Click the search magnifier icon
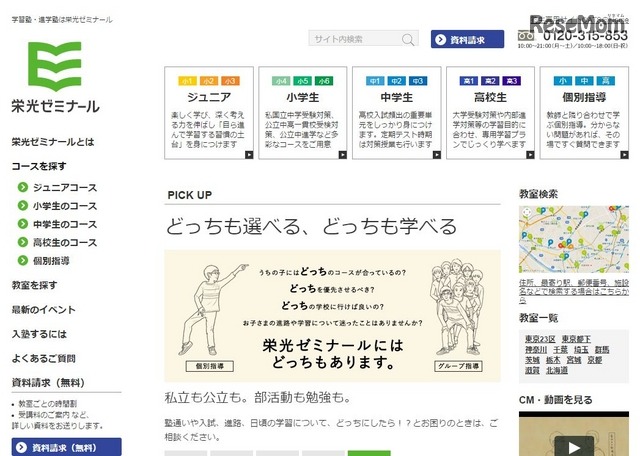The height and width of the screenshot is (456, 640). [x=408, y=40]
